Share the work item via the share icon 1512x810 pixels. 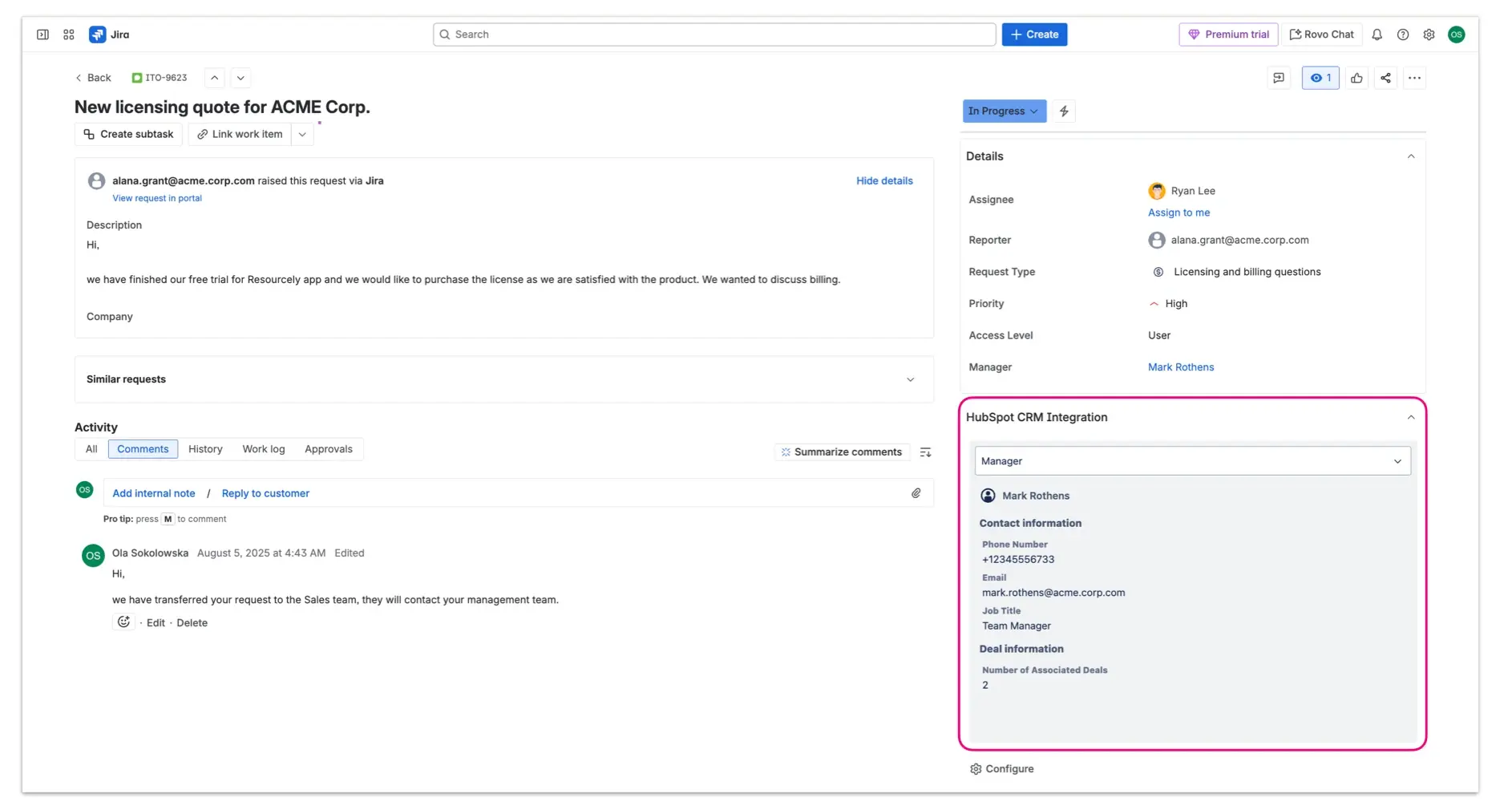pos(1386,78)
